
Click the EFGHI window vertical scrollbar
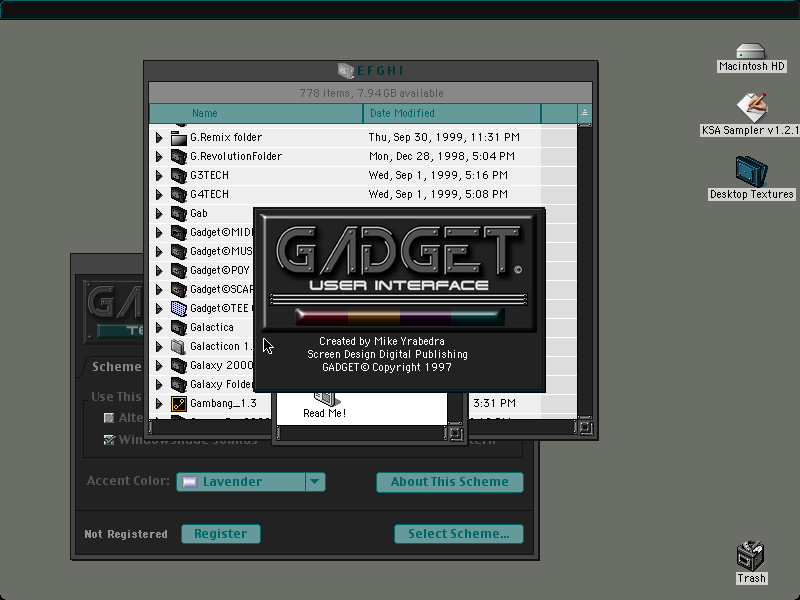pos(585,270)
